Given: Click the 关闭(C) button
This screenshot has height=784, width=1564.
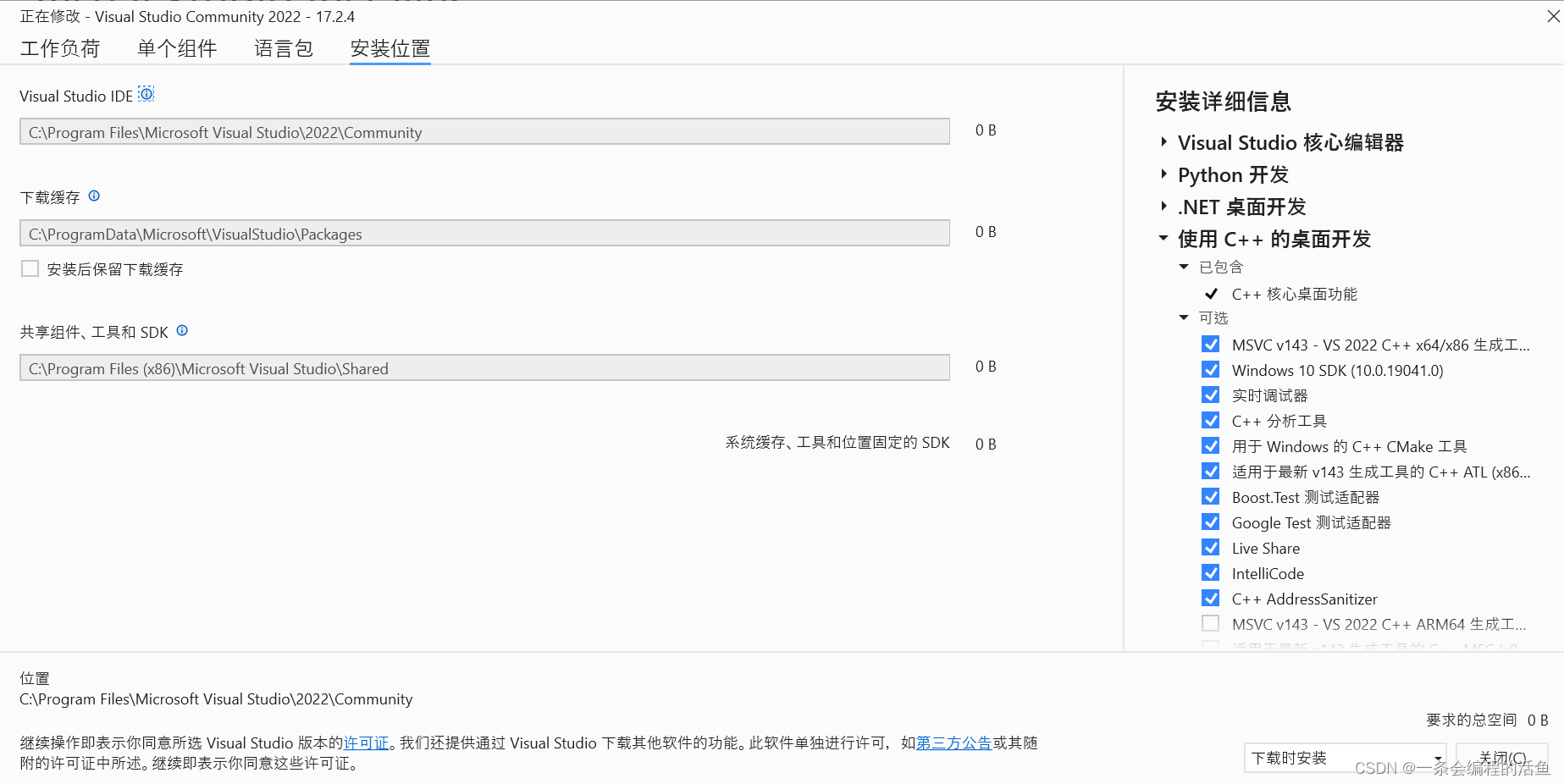Looking at the screenshot, I should (x=1502, y=758).
